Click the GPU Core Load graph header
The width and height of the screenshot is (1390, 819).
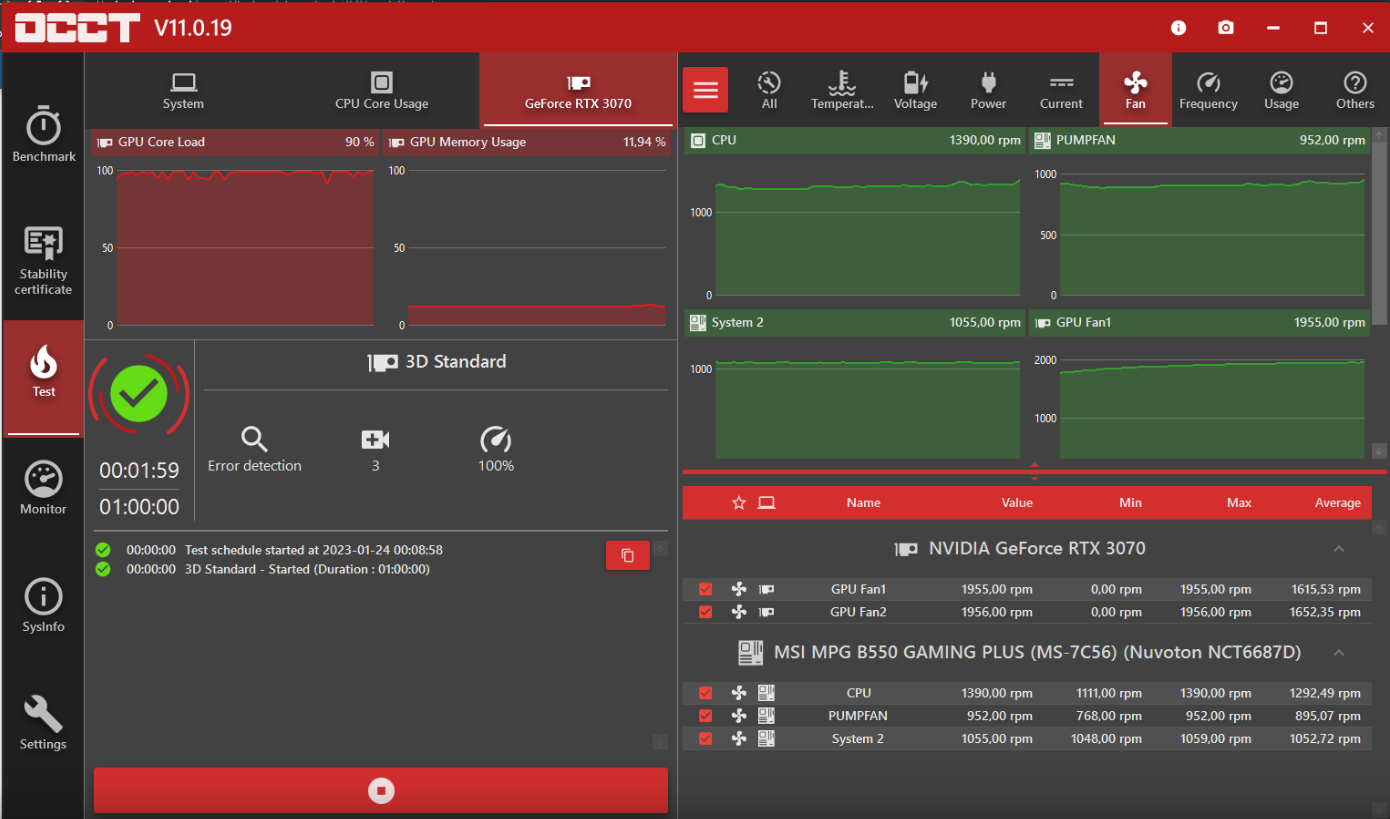pyautogui.click(x=235, y=142)
